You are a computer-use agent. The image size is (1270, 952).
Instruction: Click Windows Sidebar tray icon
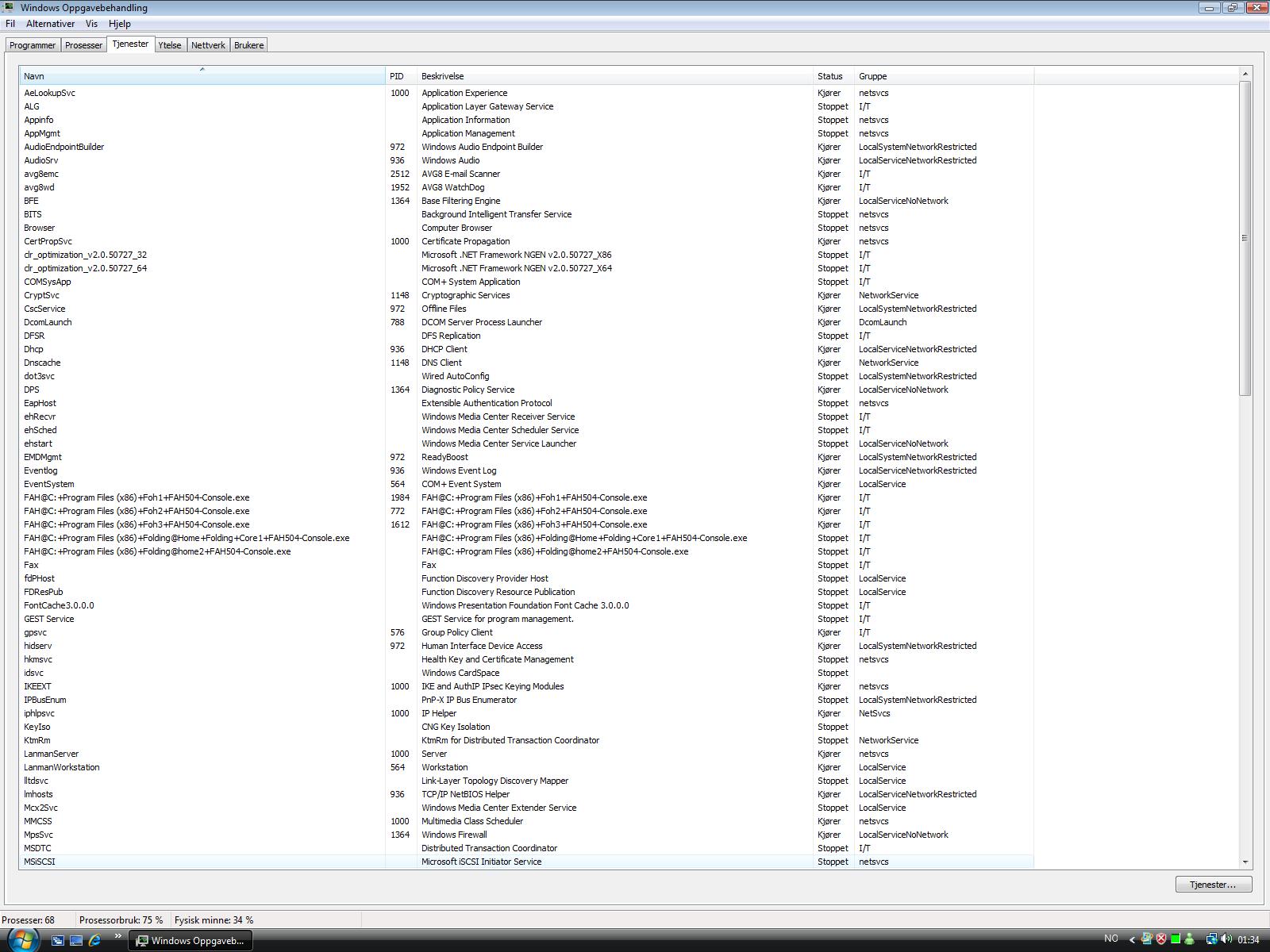1147,939
